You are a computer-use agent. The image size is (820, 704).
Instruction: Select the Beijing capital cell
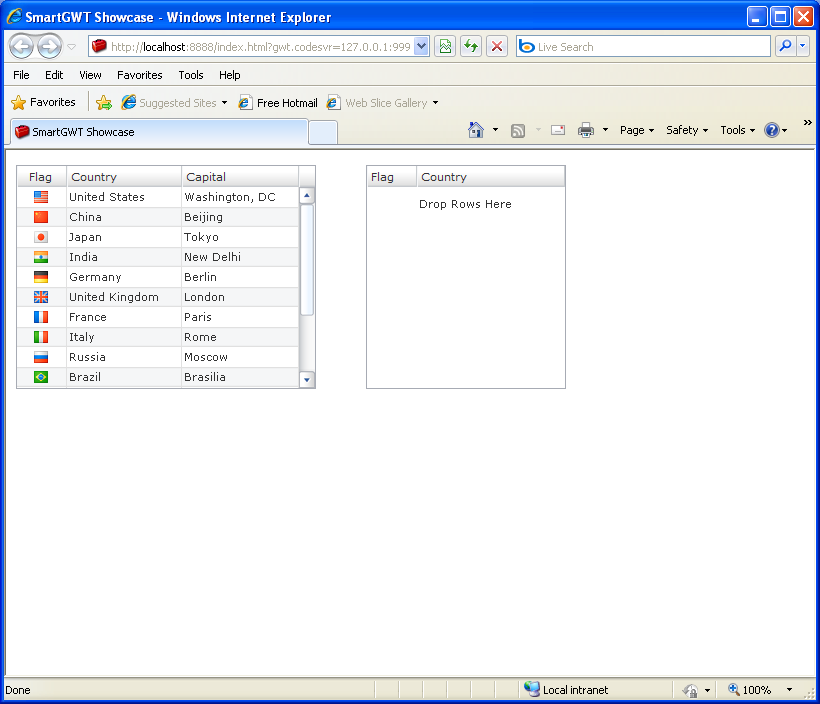240,217
